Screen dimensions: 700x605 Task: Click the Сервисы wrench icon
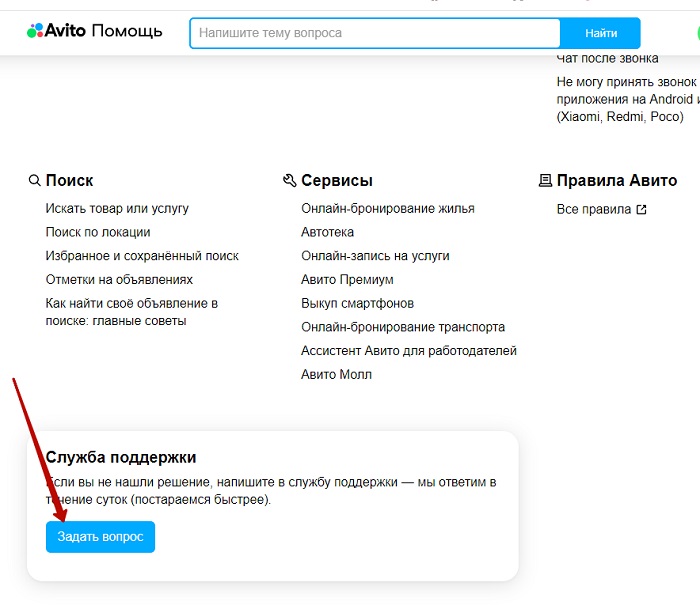[x=290, y=180]
